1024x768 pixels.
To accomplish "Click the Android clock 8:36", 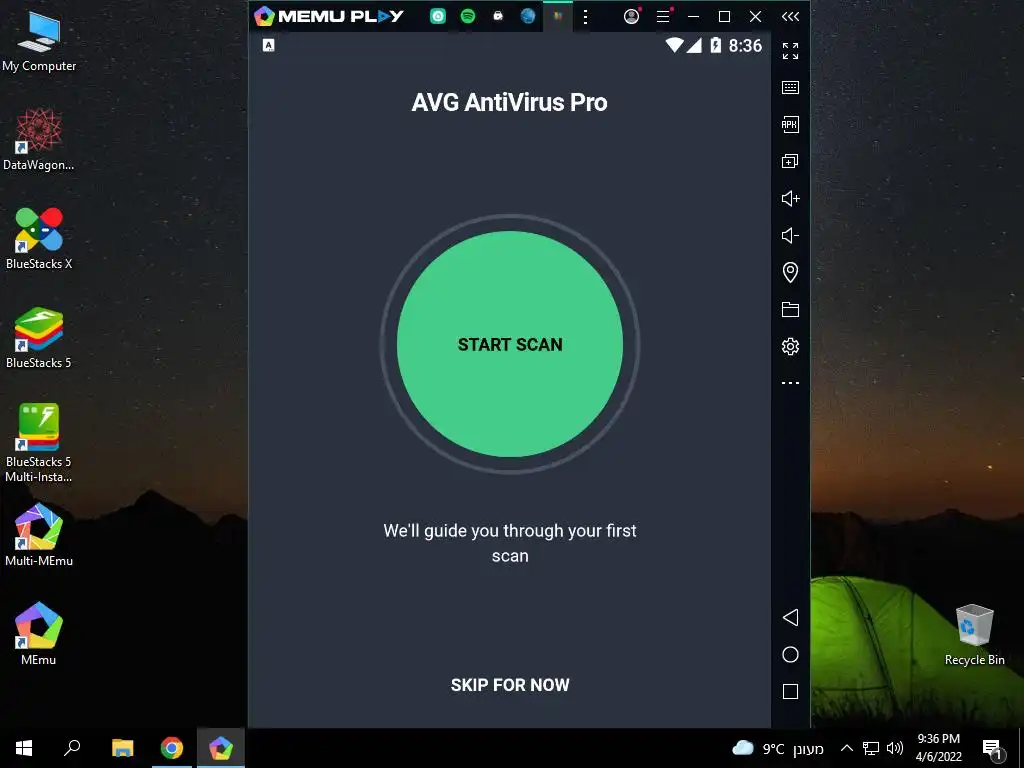I will [x=745, y=45].
